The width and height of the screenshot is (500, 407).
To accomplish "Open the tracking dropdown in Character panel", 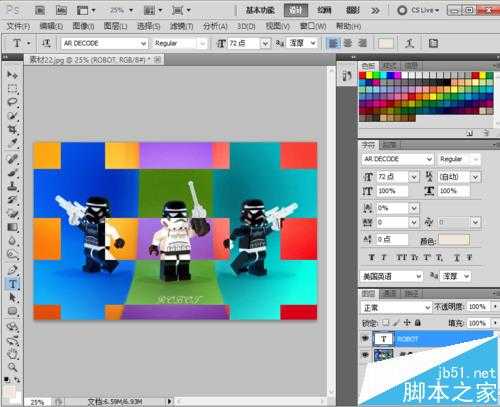I will pos(414,222).
